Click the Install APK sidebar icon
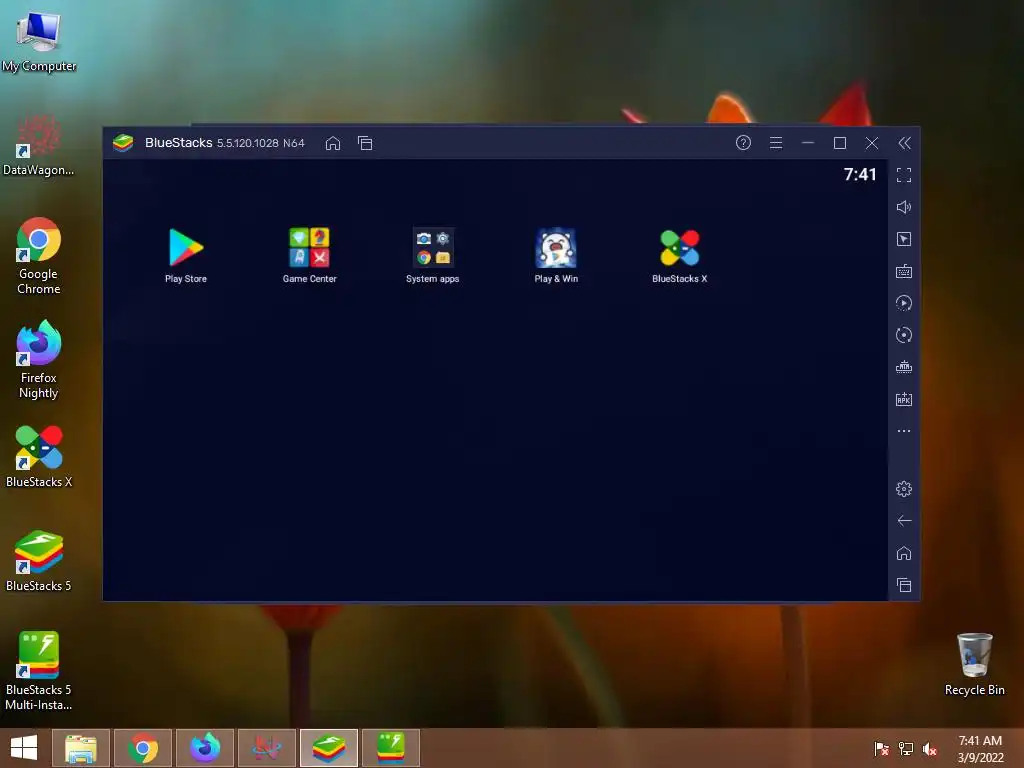 click(x=904, y=399)
